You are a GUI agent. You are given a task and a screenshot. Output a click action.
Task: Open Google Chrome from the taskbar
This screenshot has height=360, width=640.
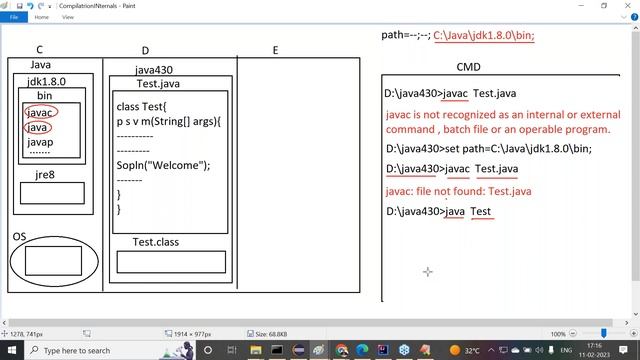point(342,350)
